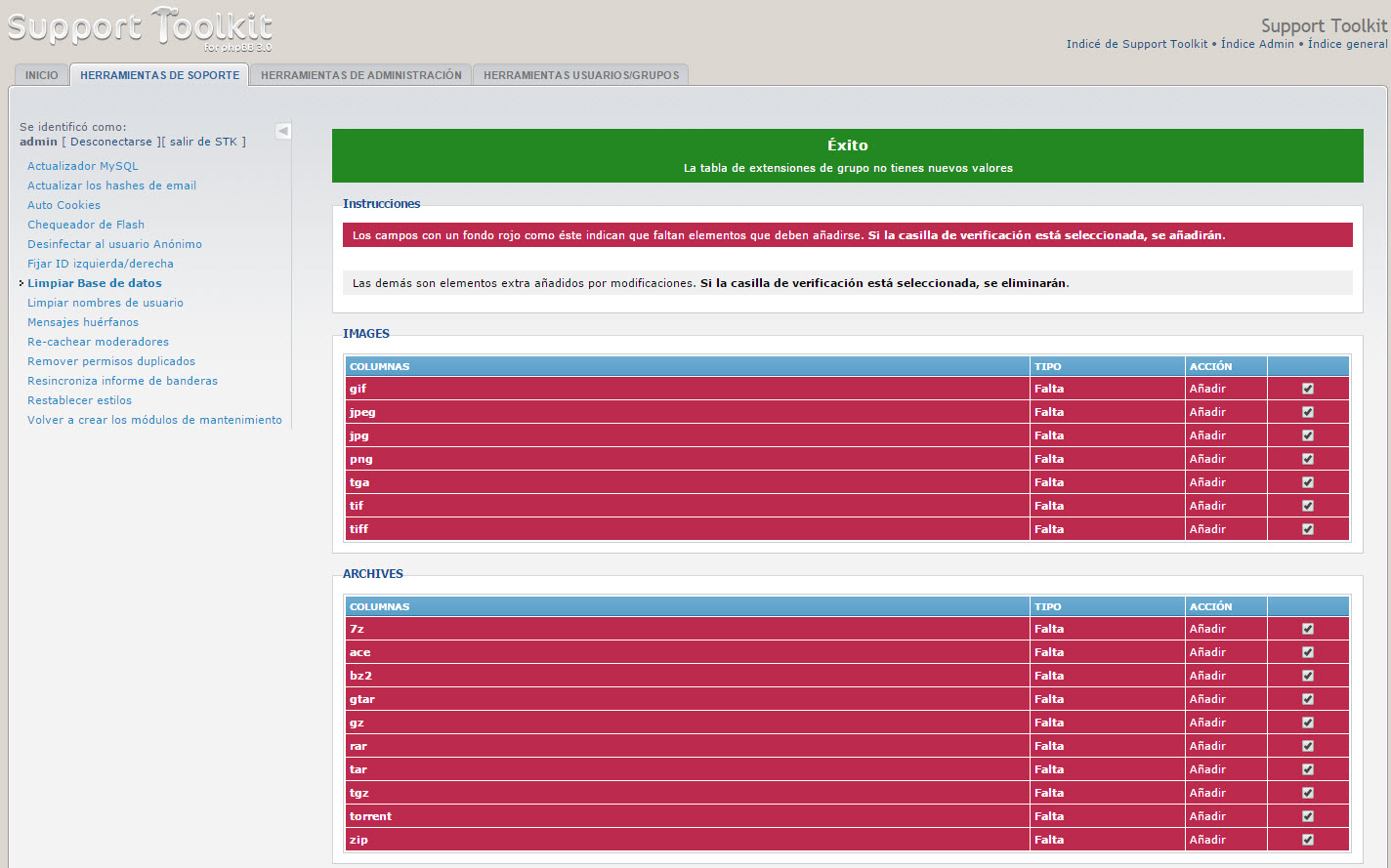
Task: Open Índice general link
Action: pyautogui.click(x=1347, y=44)
